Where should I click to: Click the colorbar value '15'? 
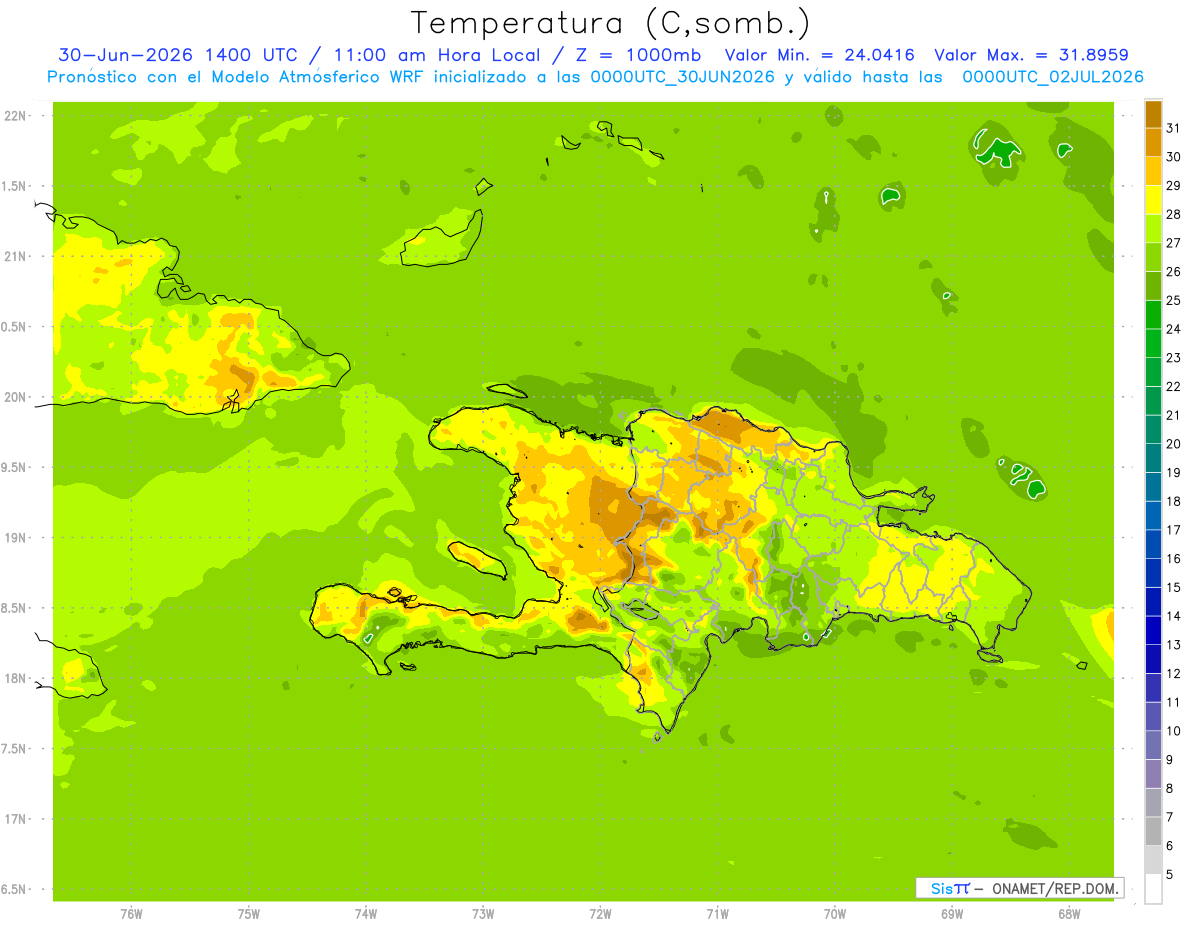1173,587
